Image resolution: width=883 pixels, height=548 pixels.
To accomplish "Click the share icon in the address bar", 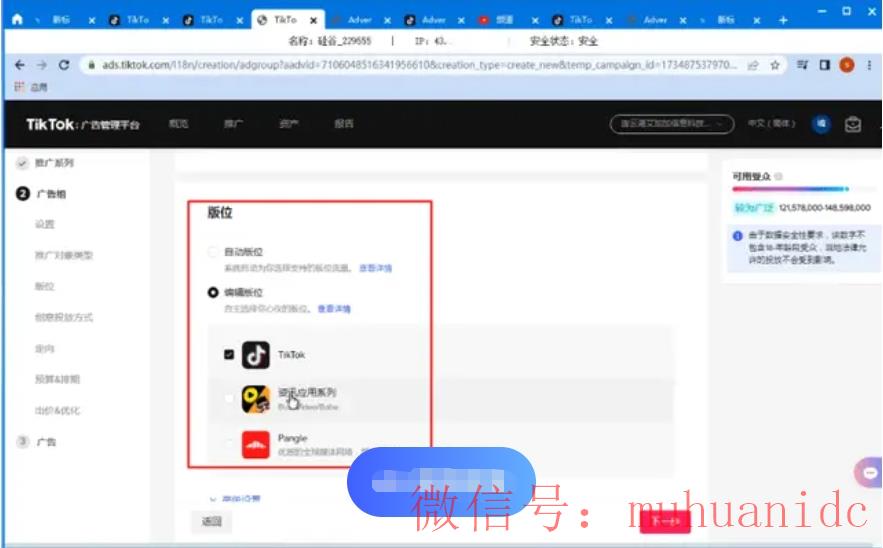I will [x=753, y=65].
